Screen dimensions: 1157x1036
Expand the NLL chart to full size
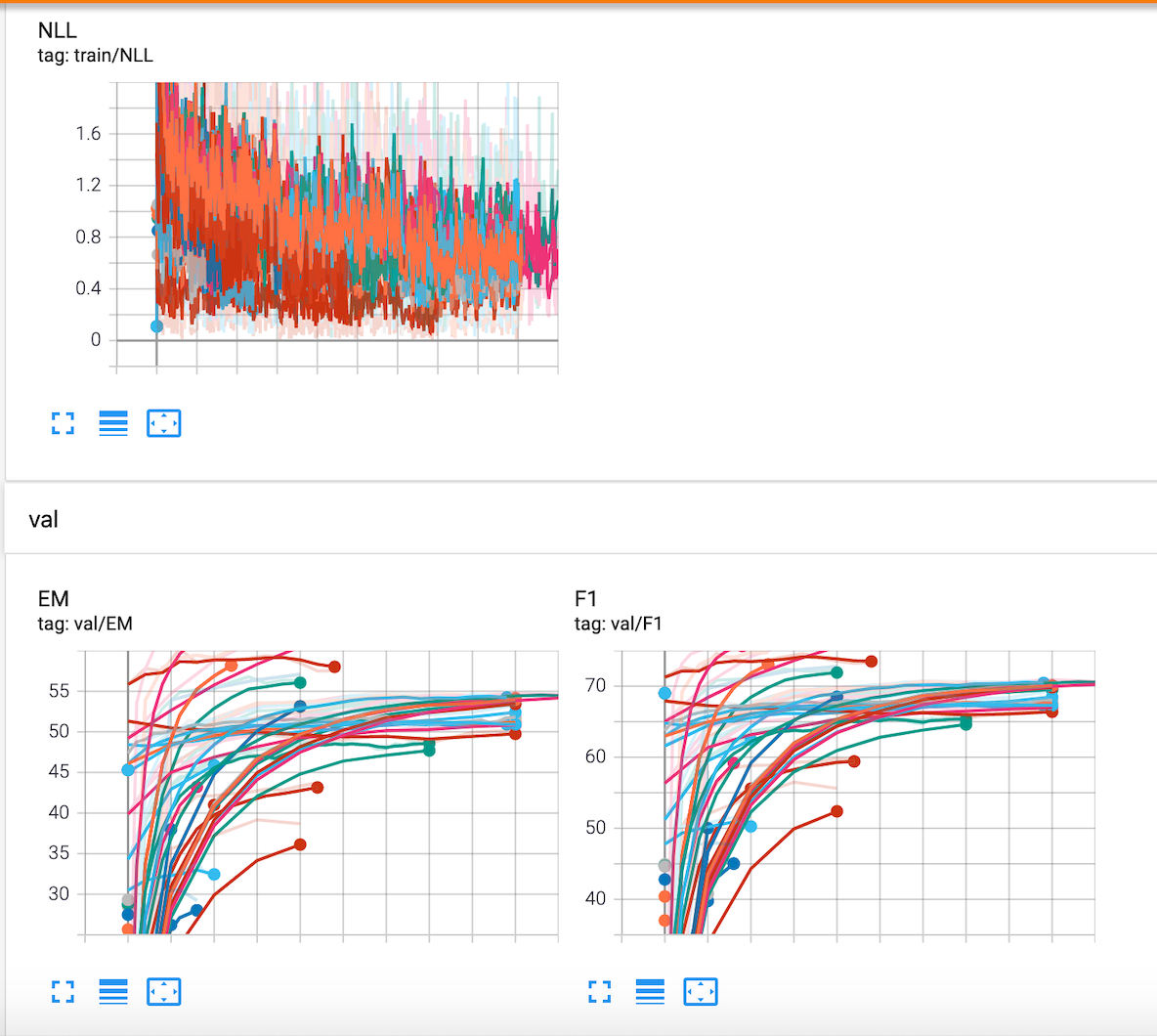click(x=63, y=423)
